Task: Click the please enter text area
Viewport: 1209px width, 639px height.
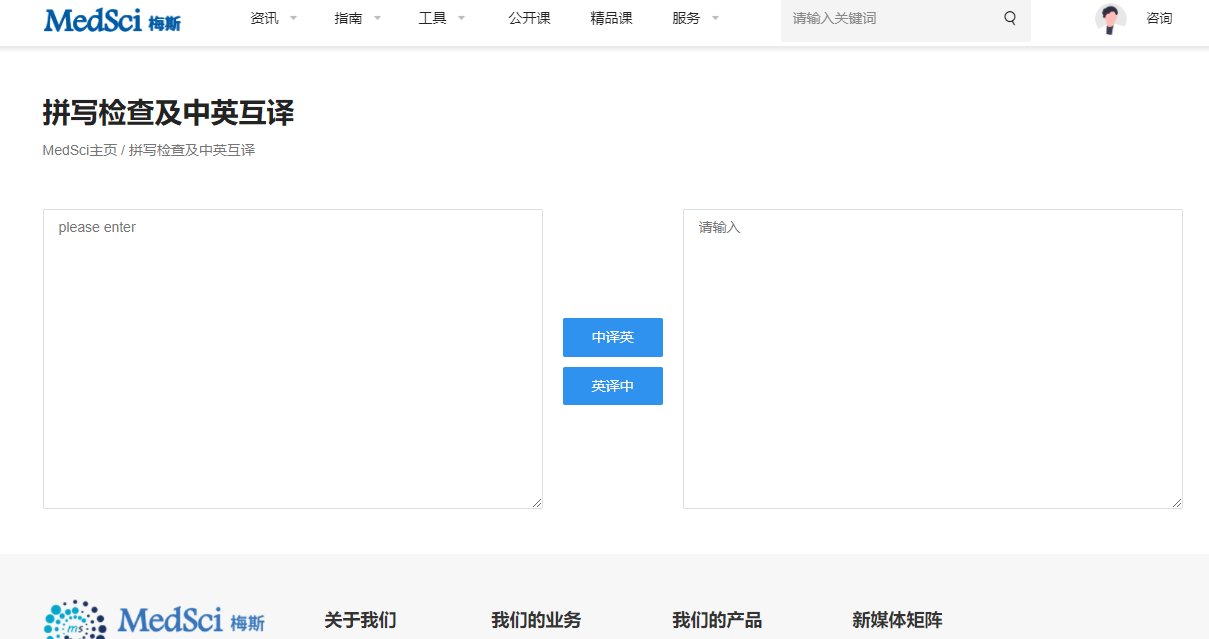Action: [x=292, y=357]
